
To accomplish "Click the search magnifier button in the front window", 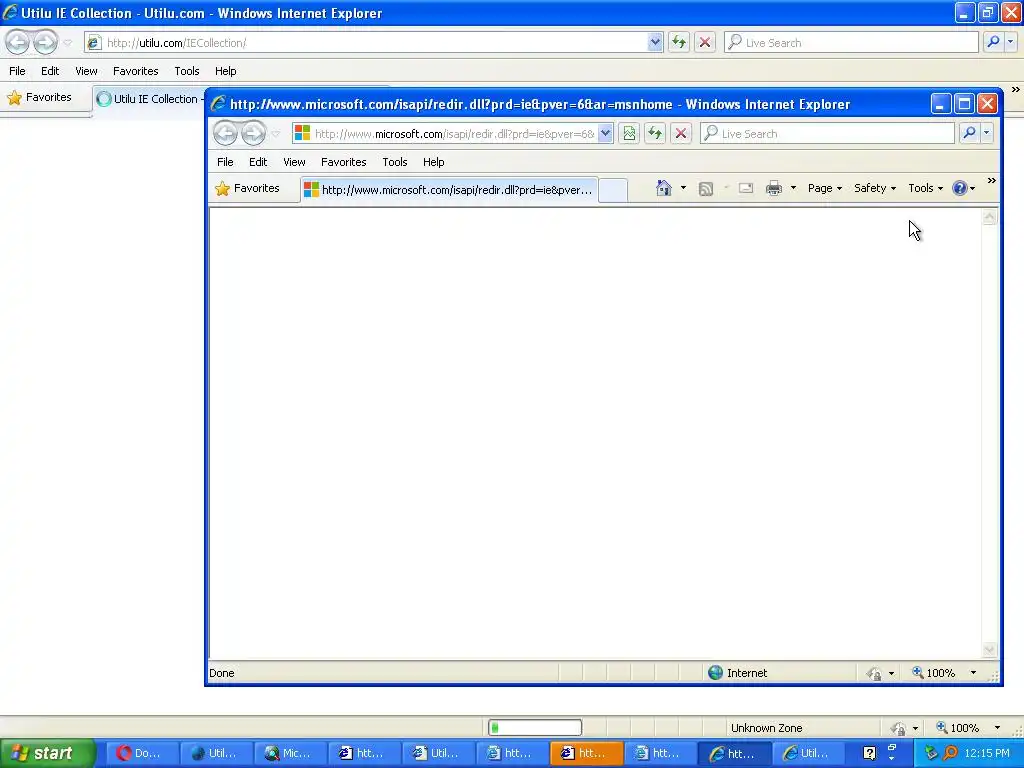I will (x=969, y=133).
